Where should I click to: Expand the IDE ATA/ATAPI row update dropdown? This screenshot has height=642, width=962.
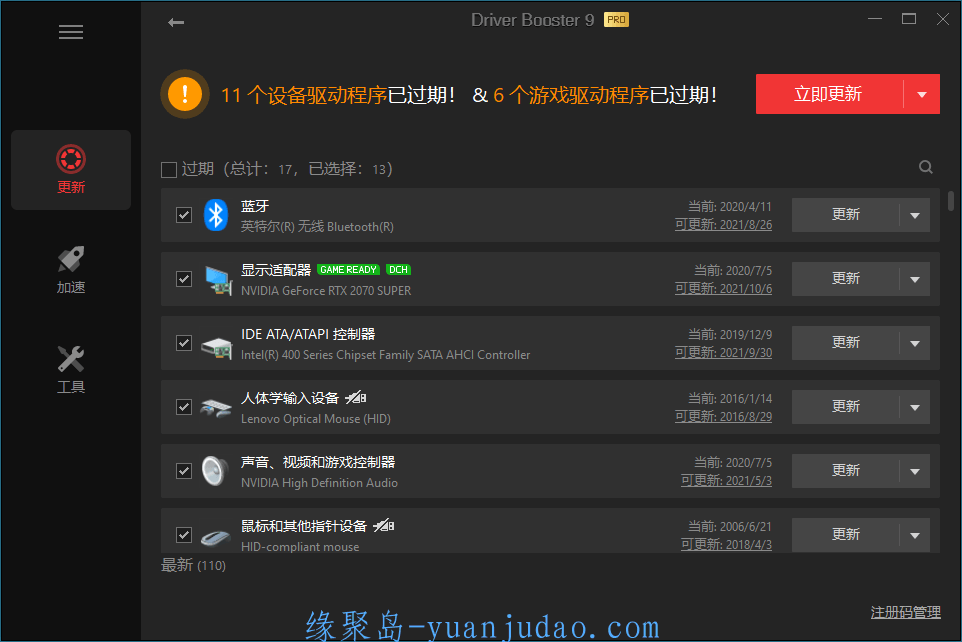[915, 343]
